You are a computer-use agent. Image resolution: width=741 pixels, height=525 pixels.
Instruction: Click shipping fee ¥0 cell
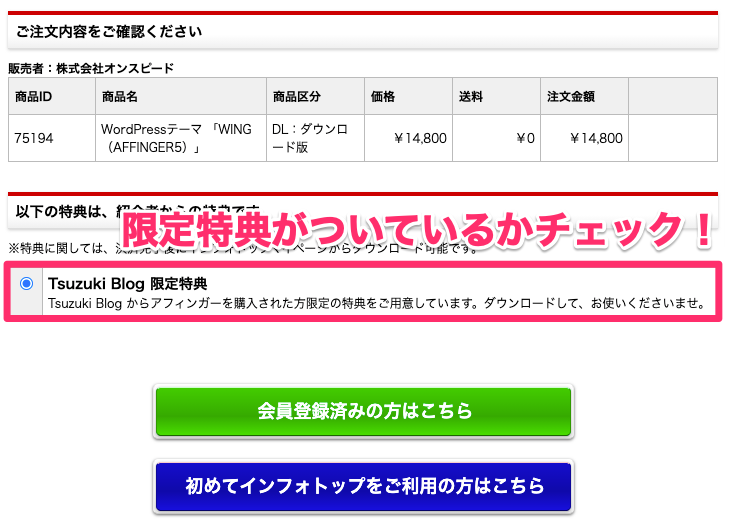(x=496, y=138)
